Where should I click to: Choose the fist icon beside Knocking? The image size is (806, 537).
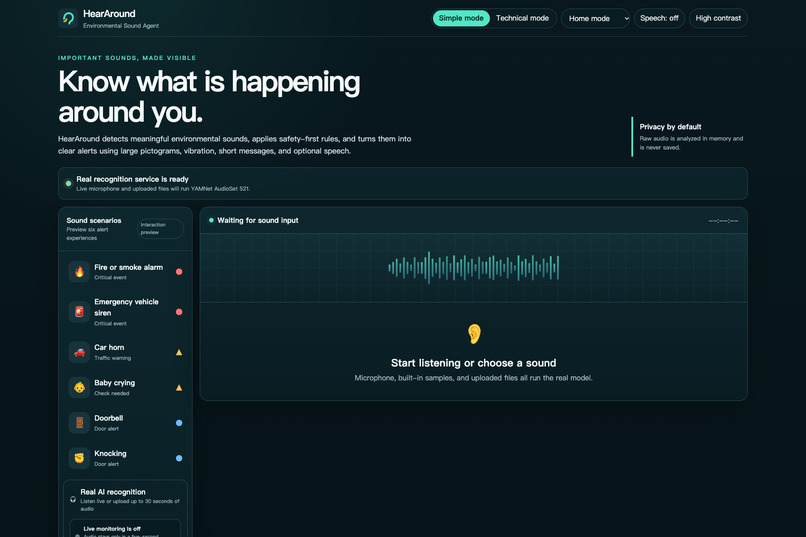tap(79, 458)
